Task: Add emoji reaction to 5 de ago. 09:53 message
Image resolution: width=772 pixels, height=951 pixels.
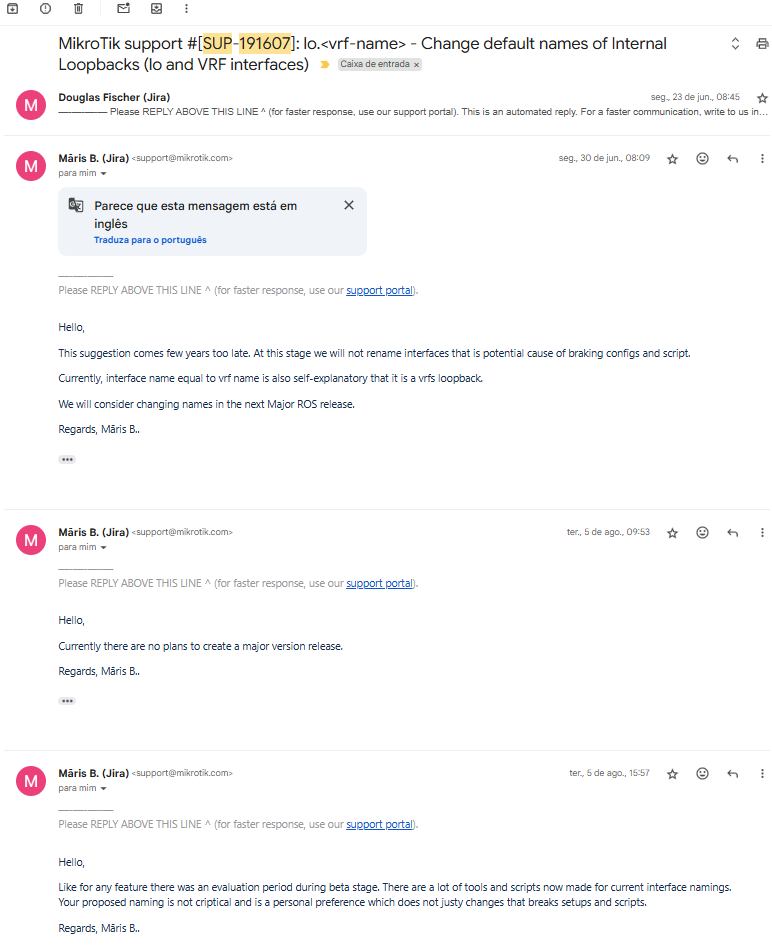Action: 702,533
